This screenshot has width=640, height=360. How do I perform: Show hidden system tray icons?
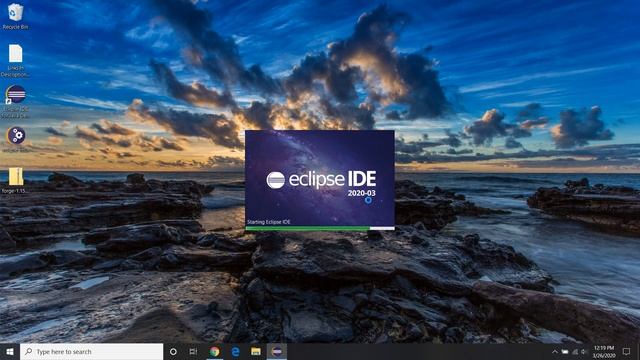coord(555,352)
